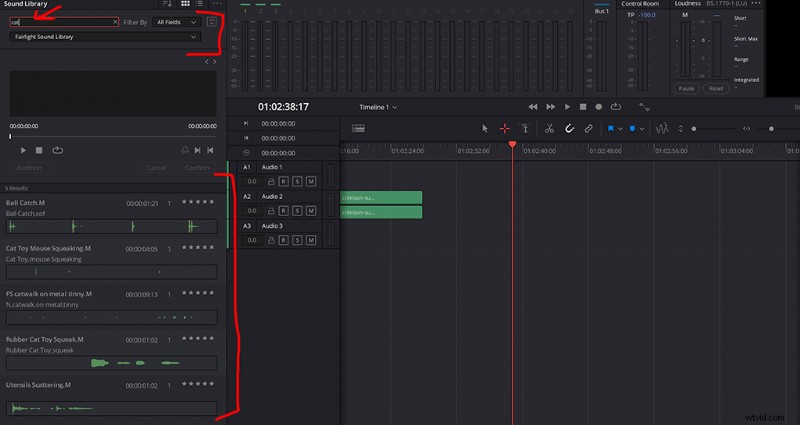
Task: Click the Confirm button
Action: 197,168
